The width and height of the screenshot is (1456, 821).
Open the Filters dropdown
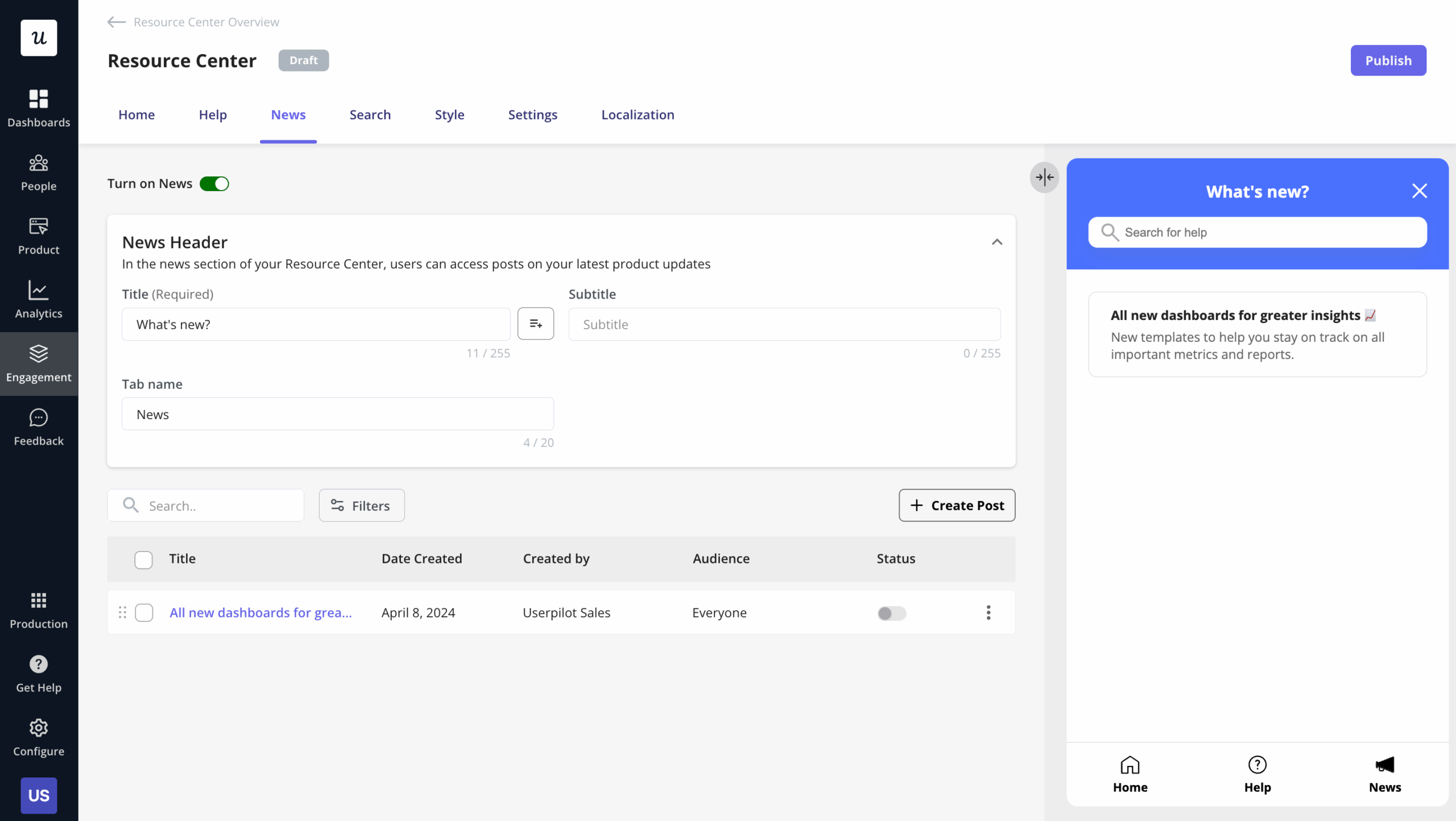(361, 505)
